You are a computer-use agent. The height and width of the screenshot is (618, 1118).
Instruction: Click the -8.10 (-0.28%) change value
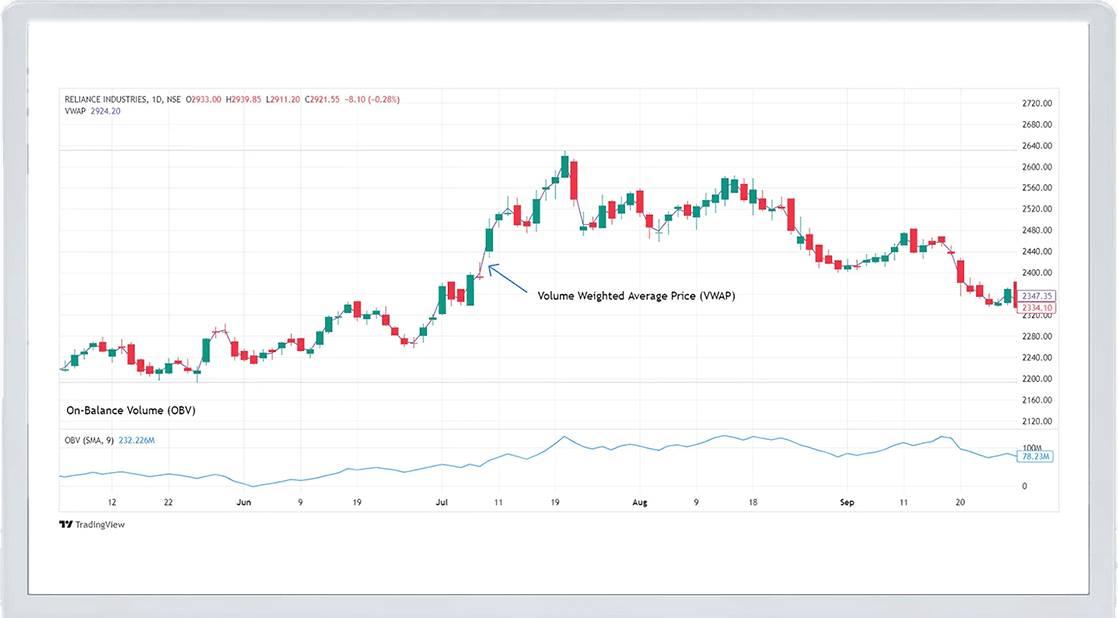[374, 99]
